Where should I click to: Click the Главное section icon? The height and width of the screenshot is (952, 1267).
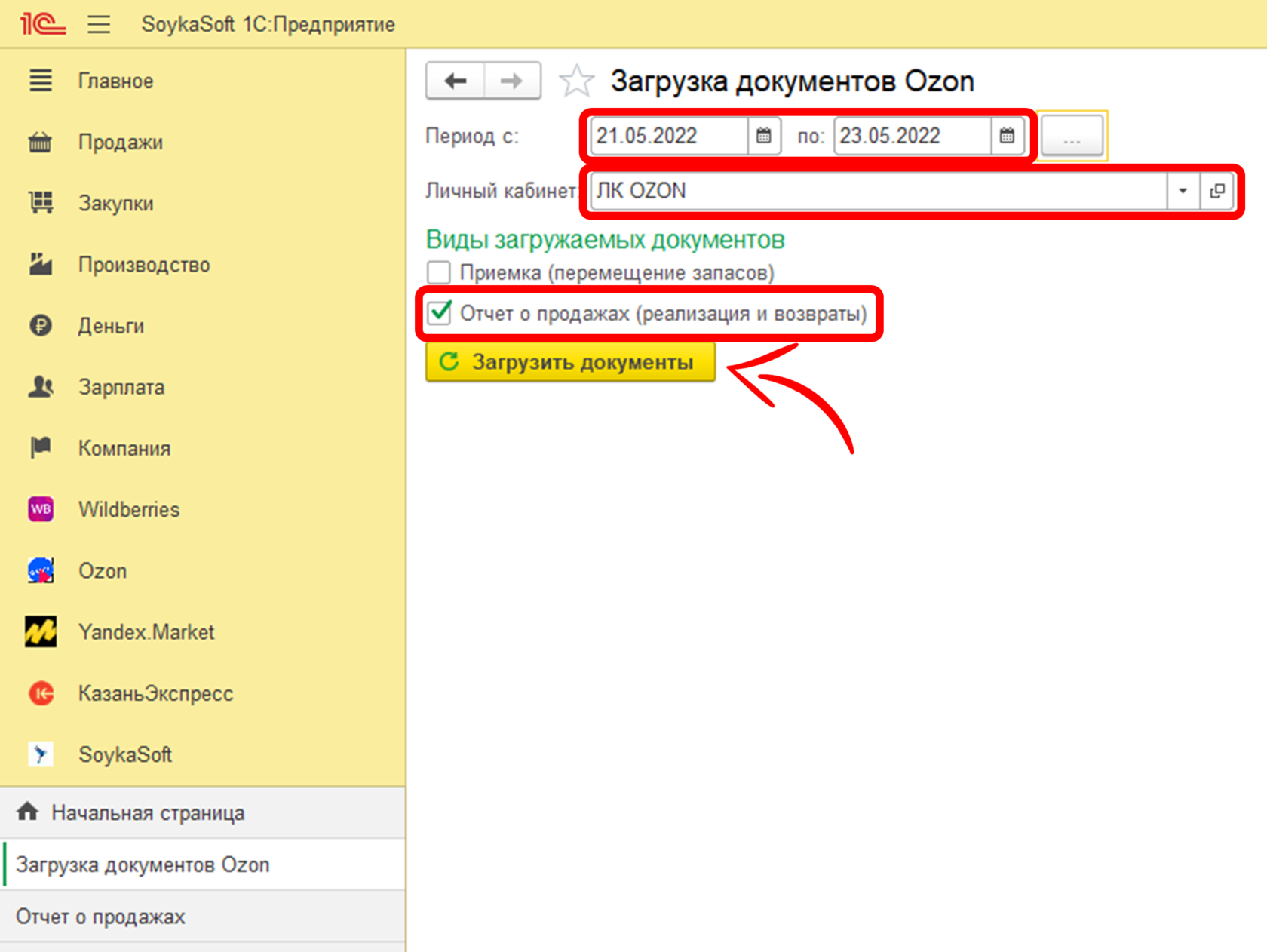coord(41,80)
